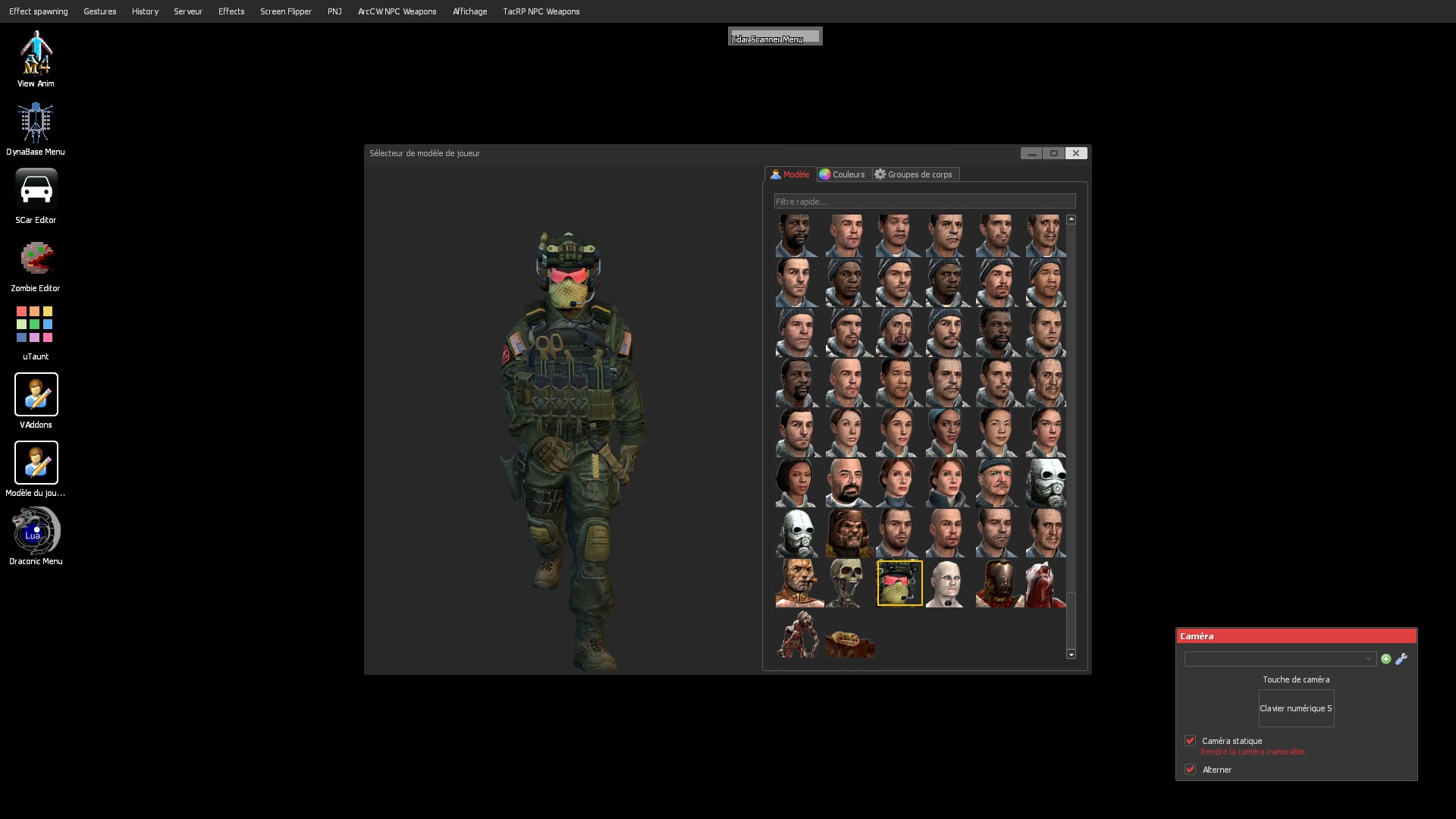Open the Effects menu
This screenshot has width=1456, height=819.
[x=231, y=11]
